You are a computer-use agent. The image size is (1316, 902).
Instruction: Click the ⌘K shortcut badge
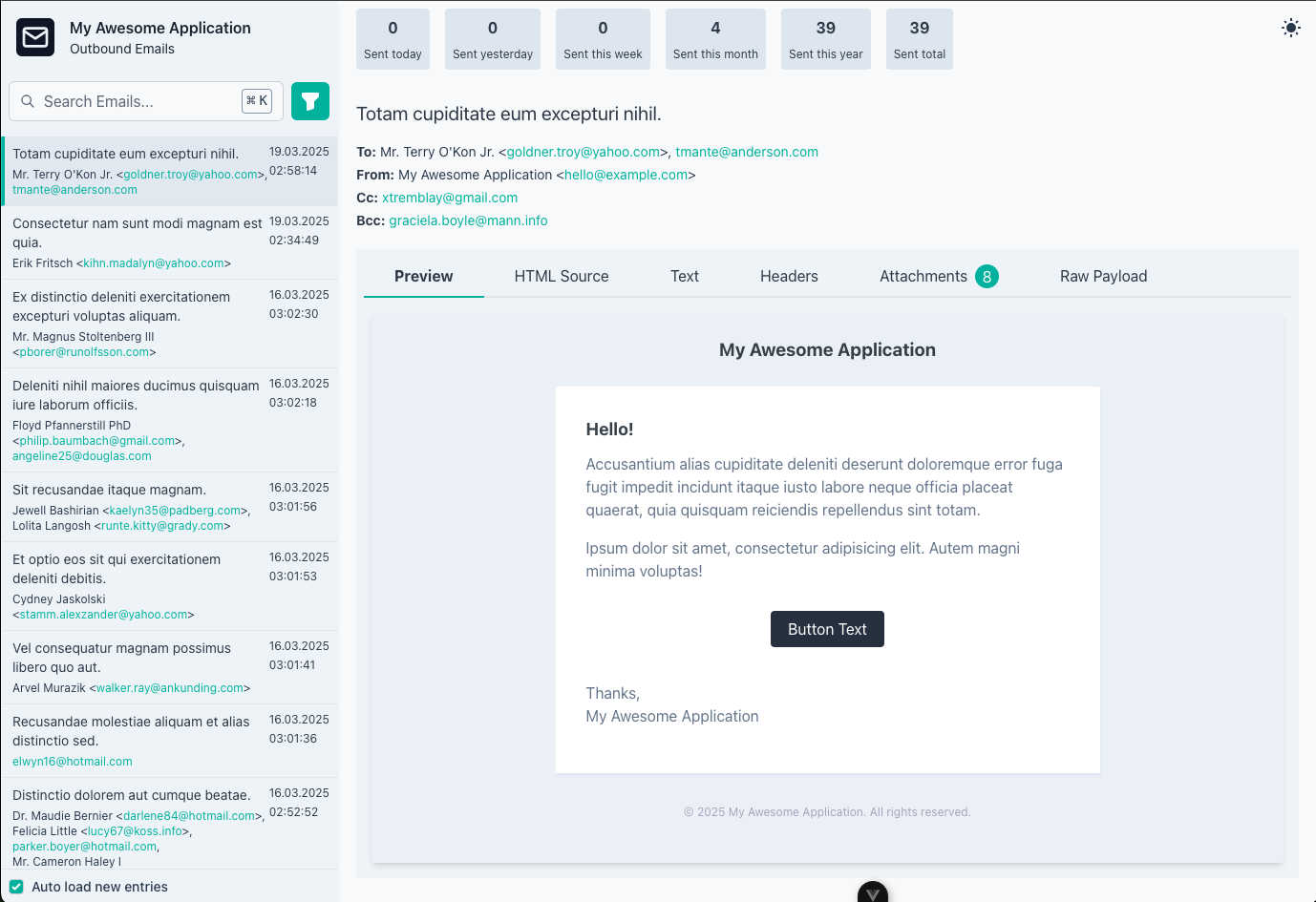tap(257, 100)
